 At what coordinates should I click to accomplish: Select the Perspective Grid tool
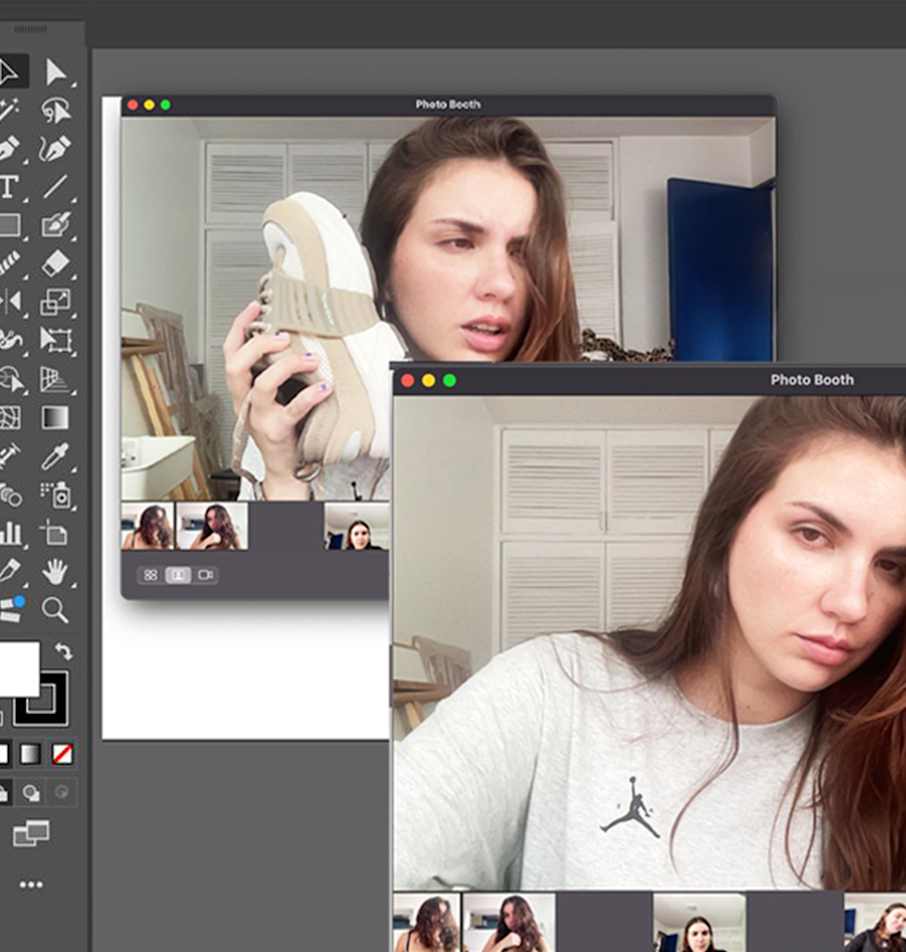pos(56,379)
